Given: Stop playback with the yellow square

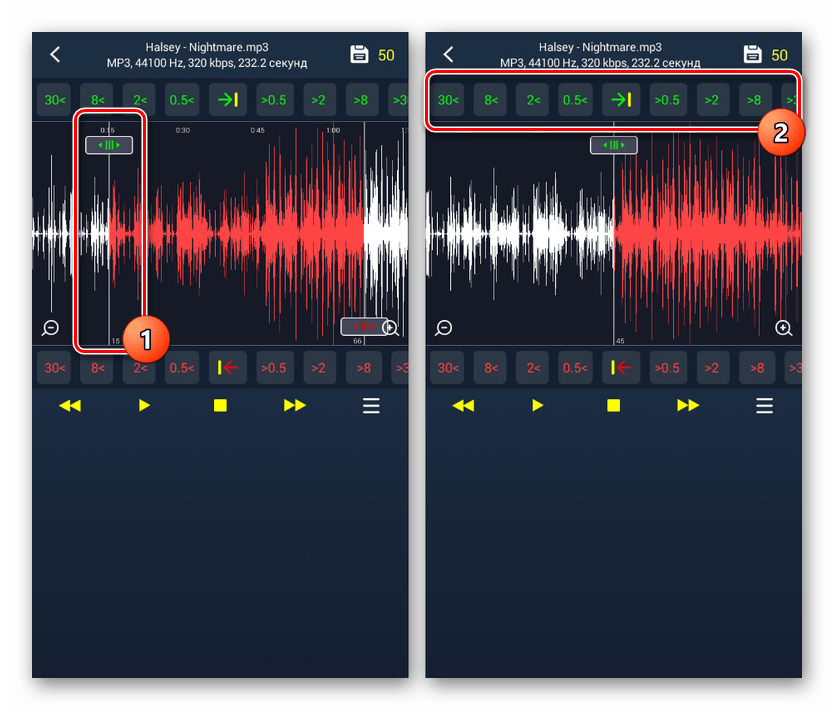Looking at the screenshot, I should (219, 405).
